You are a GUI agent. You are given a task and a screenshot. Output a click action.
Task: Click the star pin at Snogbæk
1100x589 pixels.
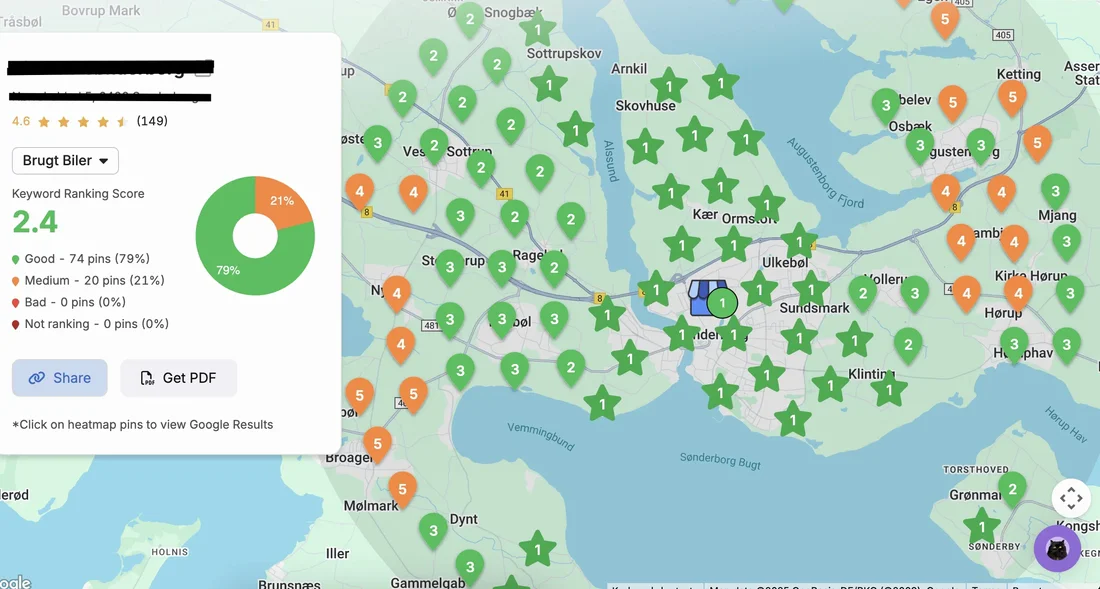pos(538,30)
